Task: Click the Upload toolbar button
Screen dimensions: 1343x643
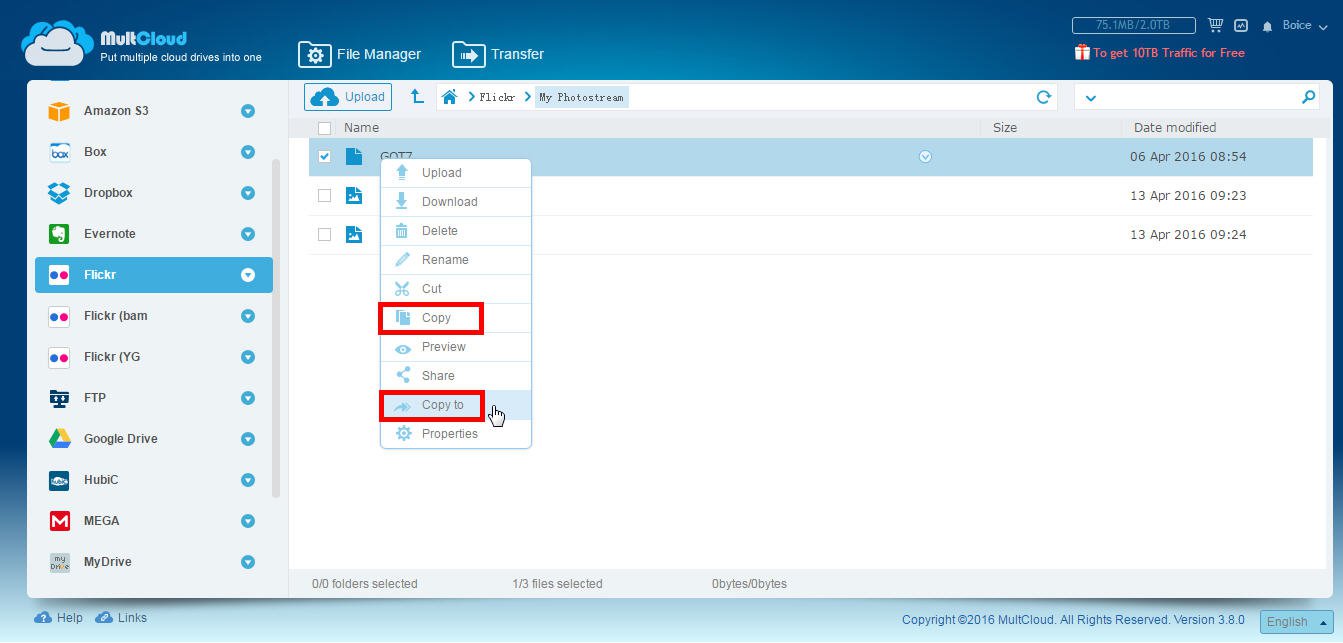Action: [x=348, y=97]
